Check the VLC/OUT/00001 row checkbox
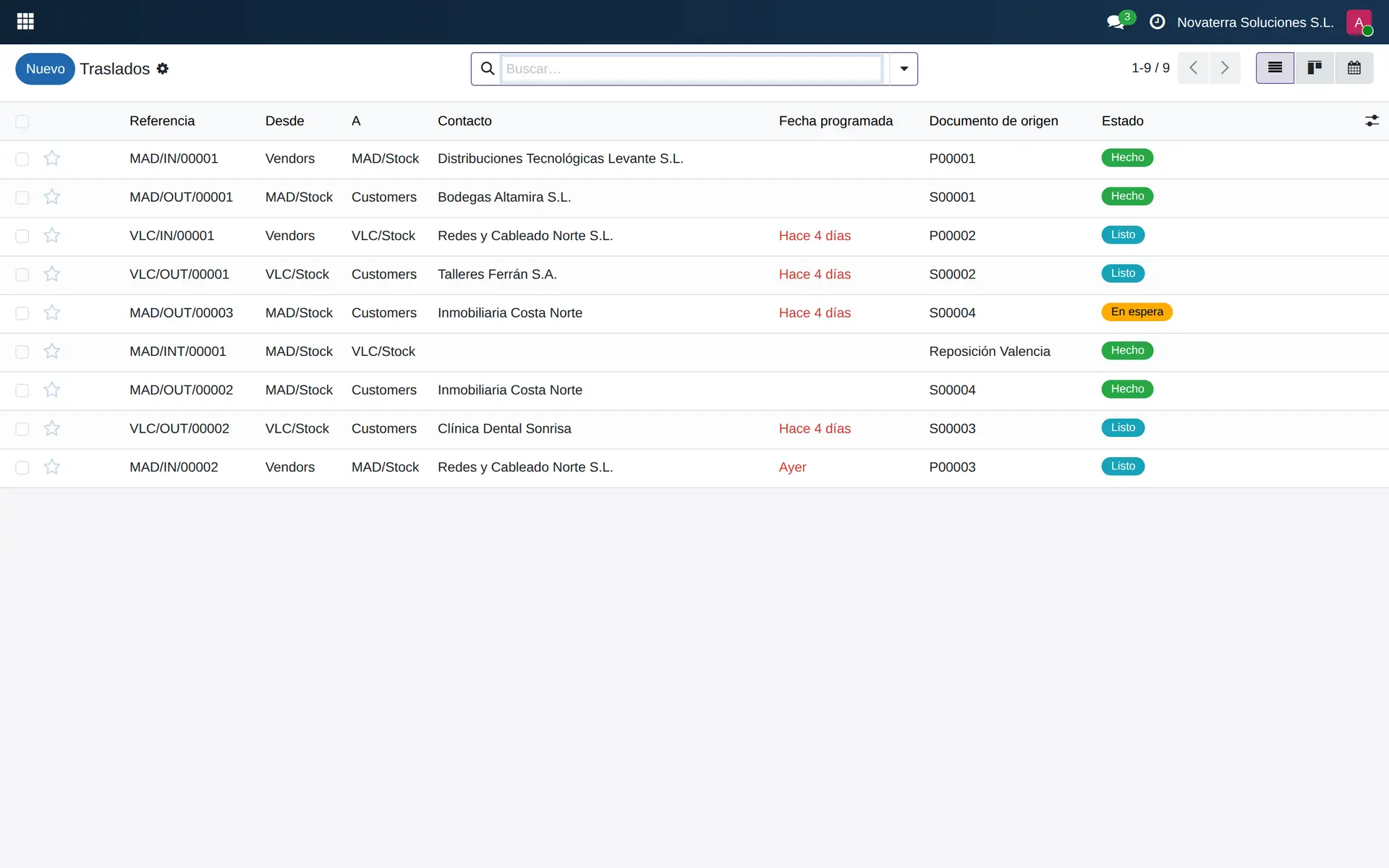This screenshot has height=868, width=1389. [x=22, y=275]
